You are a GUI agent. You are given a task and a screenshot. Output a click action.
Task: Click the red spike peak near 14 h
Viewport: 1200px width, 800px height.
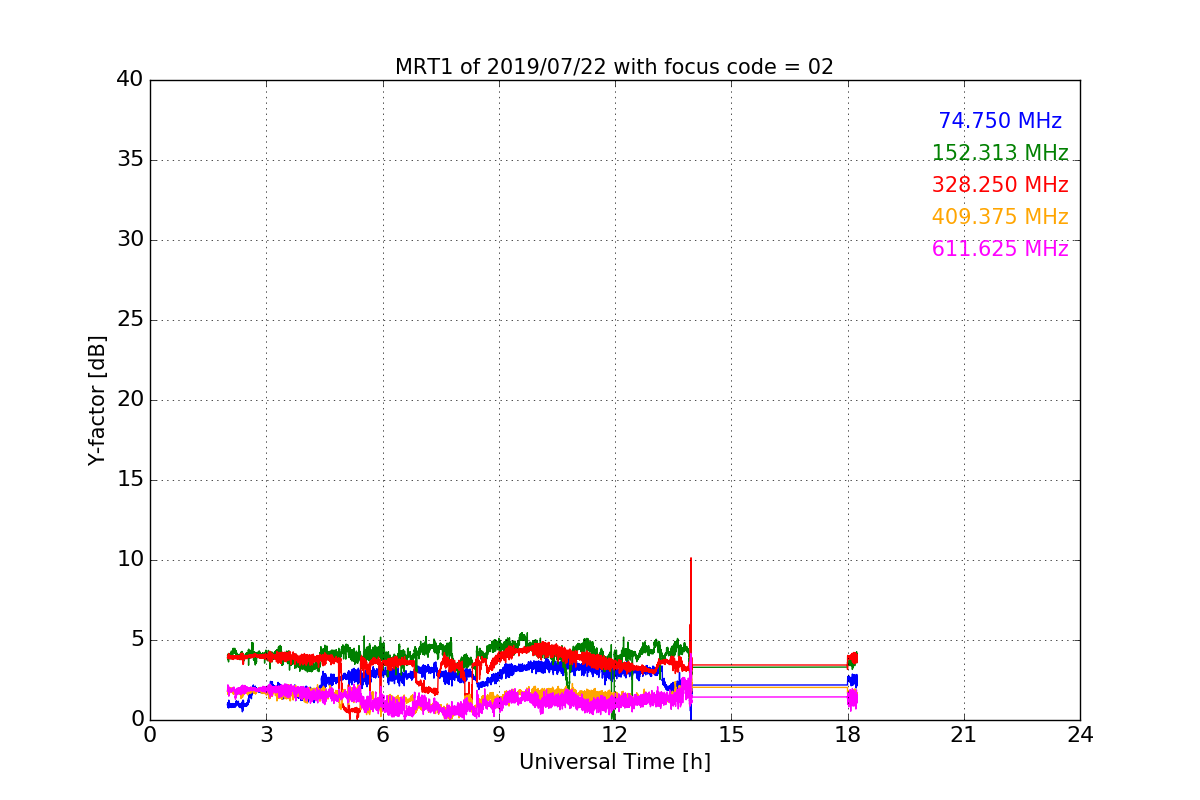coord(690,559)
